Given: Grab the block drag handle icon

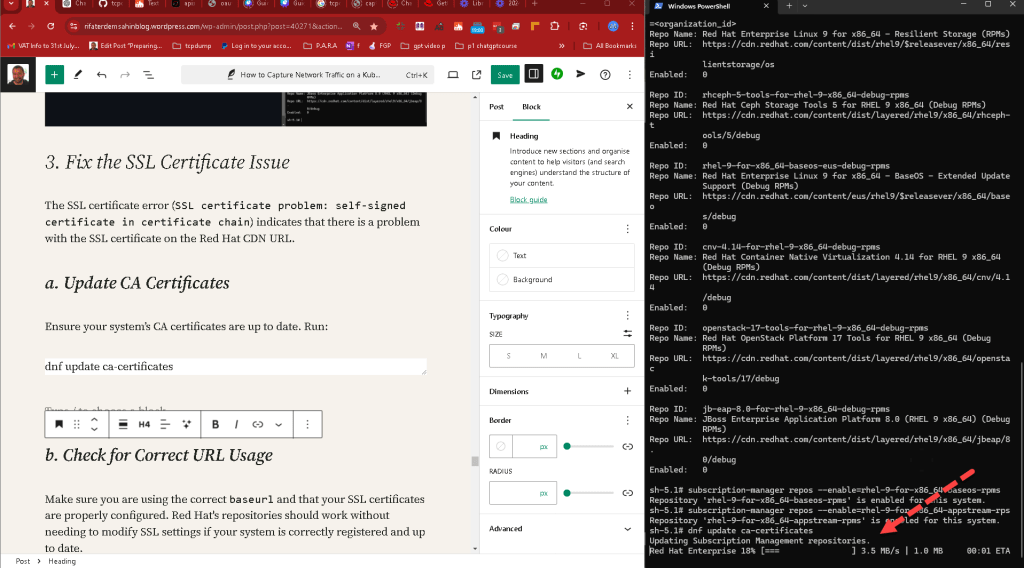Looking at the screenshot, I should (76, 424).
